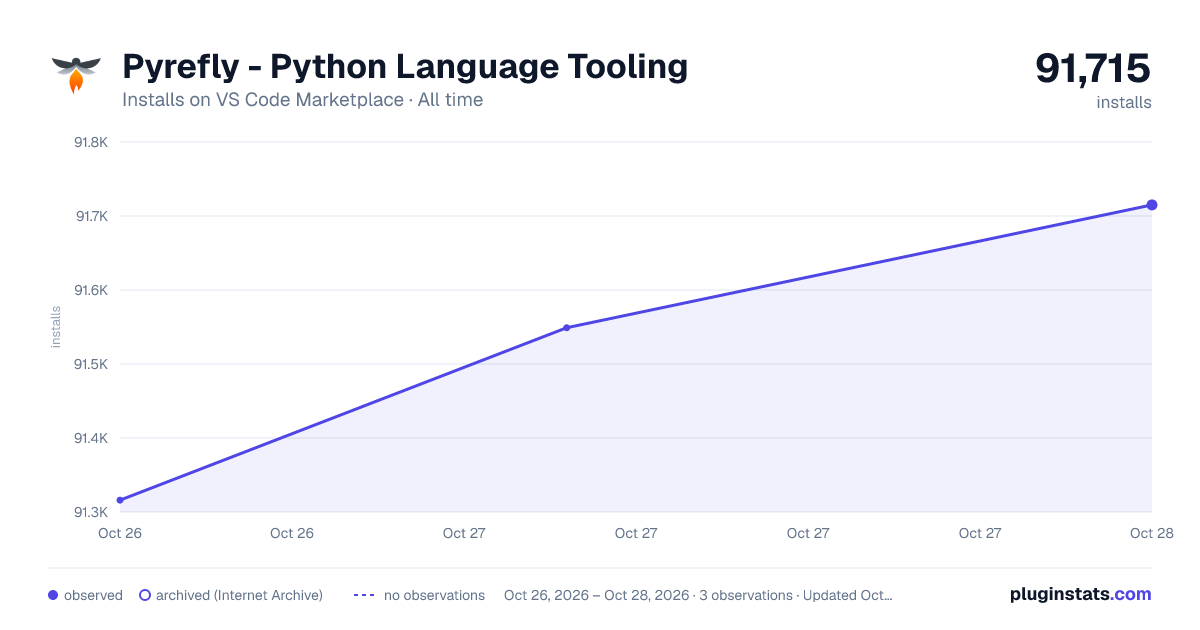Click the Oct 28 data point on the line
This screenshot has height=630, width=1200.
coord(1152,205)
